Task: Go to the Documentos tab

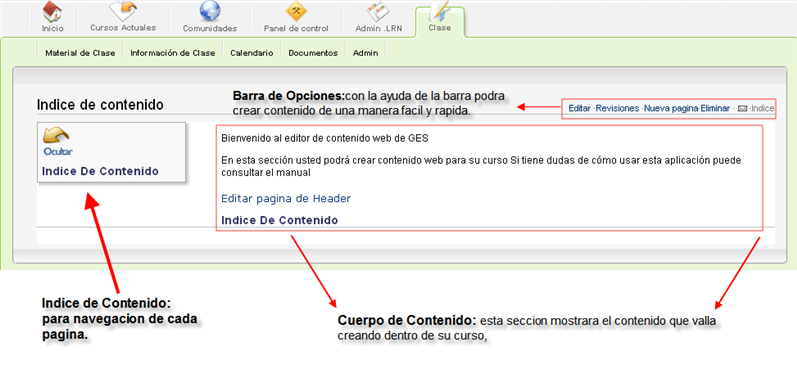Action: click(x=313, y=53)
